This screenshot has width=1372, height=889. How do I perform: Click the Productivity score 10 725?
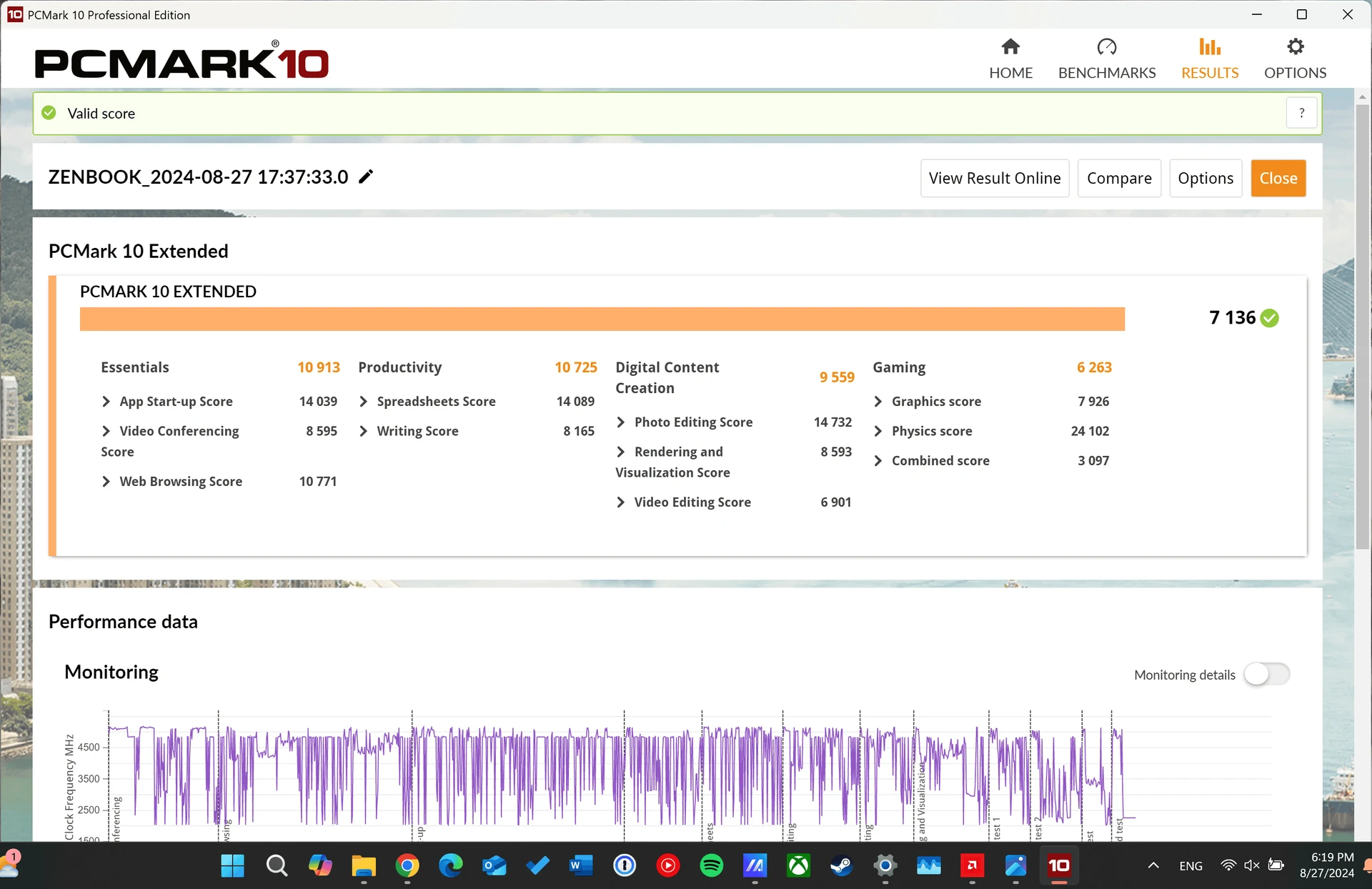click(x=576, y=367)
